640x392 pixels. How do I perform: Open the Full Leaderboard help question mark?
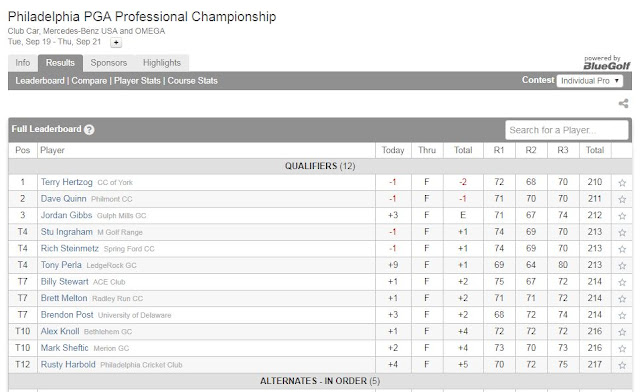[x=89, y=129]
